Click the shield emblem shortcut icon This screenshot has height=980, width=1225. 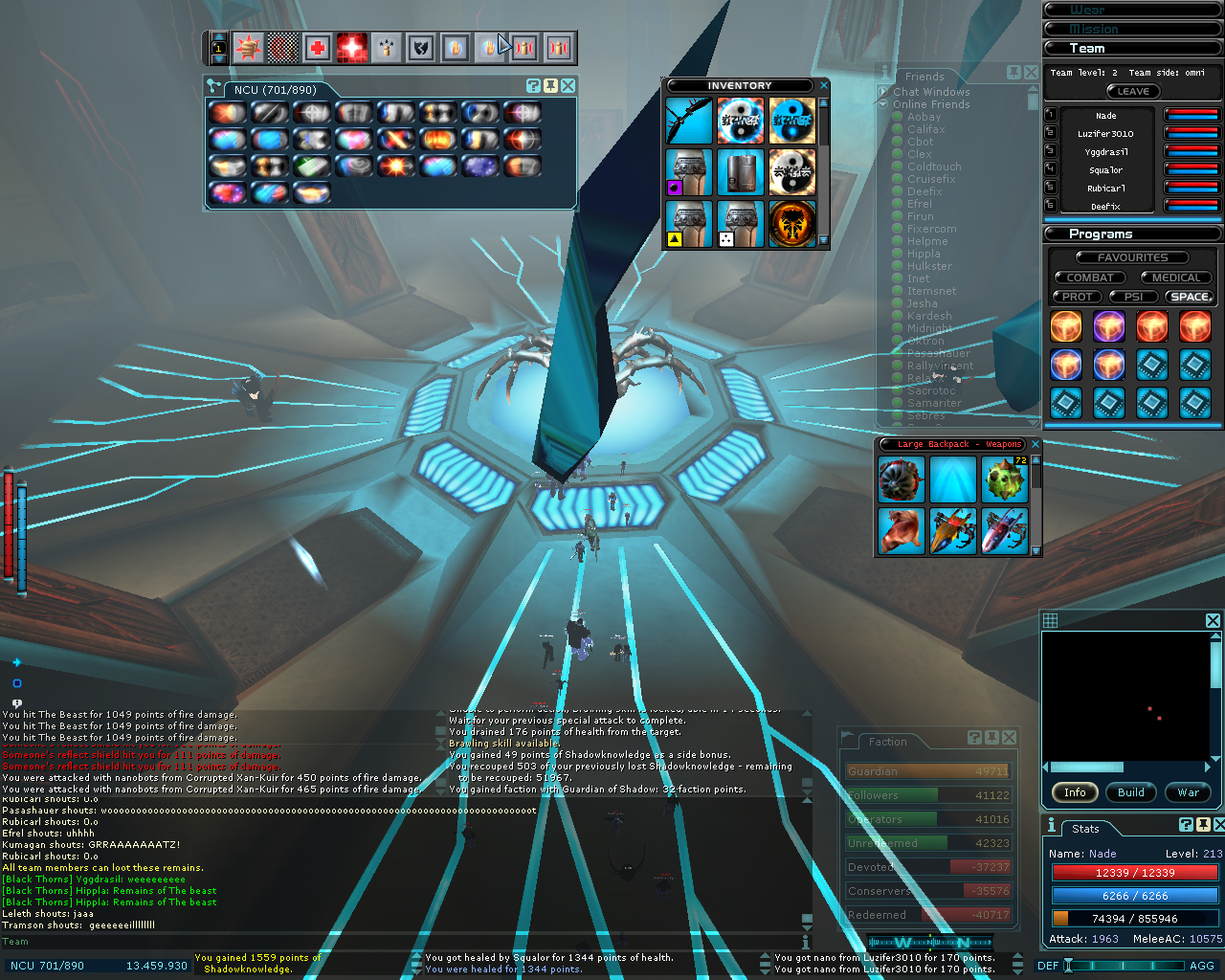[x=421, y=47]
